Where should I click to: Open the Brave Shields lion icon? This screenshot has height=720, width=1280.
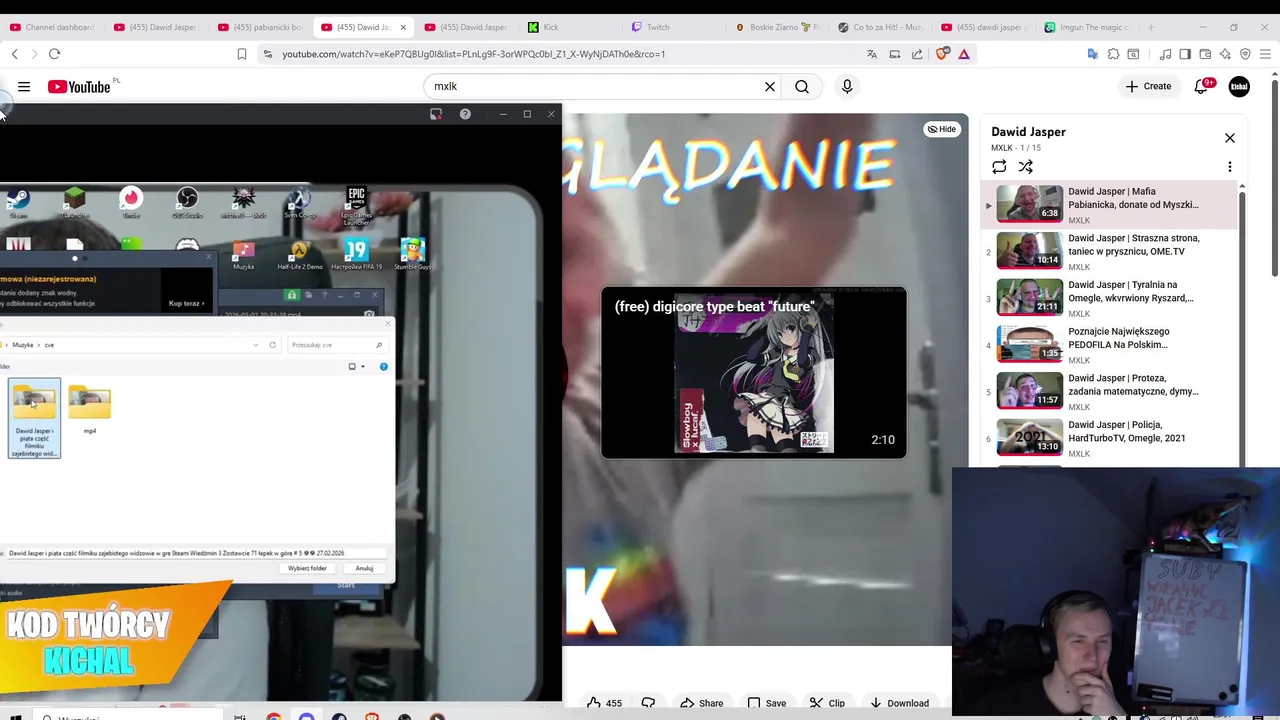(x=942, y=54)
